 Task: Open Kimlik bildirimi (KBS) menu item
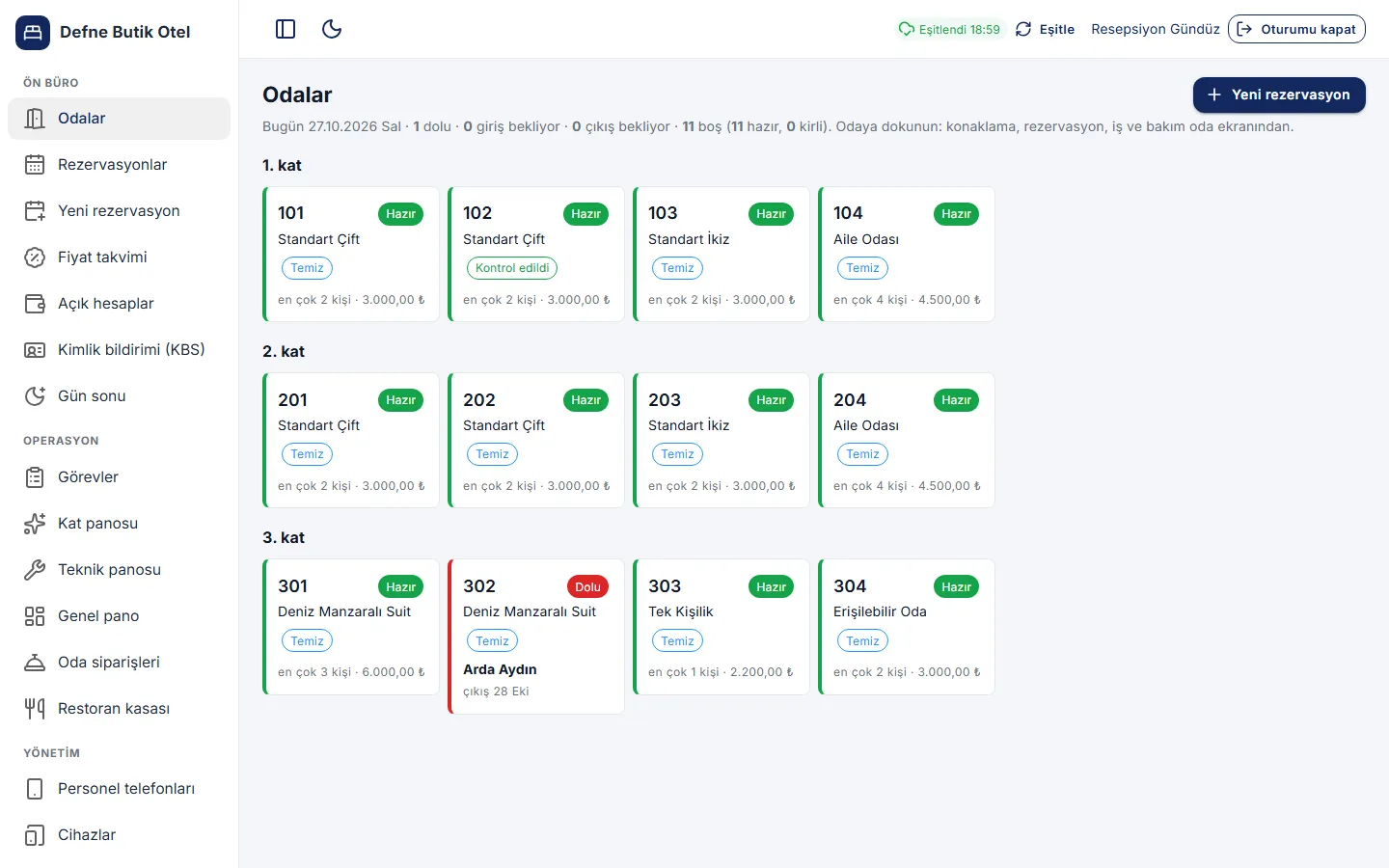click(119, 350)
